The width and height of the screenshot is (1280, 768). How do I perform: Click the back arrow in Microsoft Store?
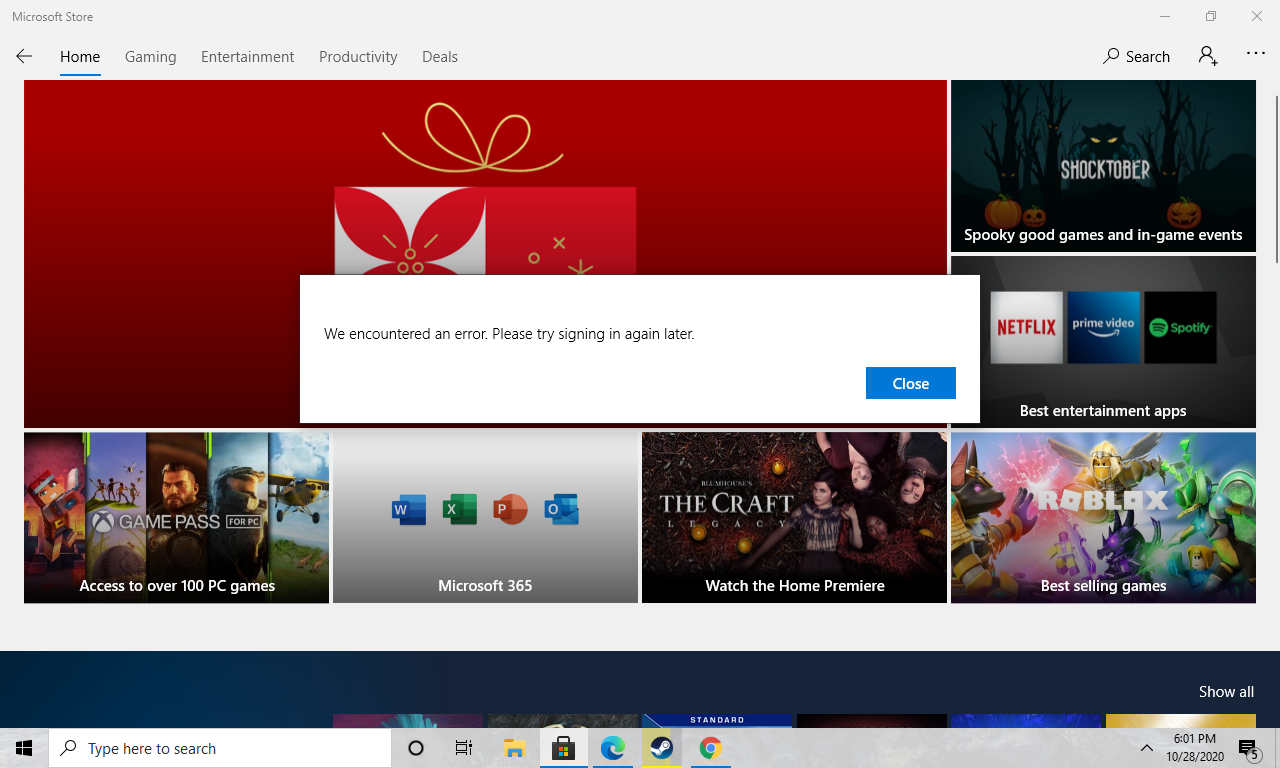click(24, 56)
